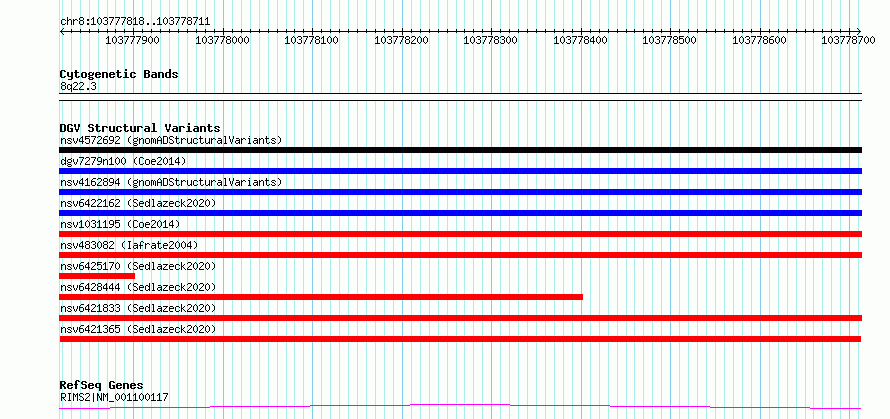Click nsv6421365 (Sedlazeck2020) label

coord(138,329)
